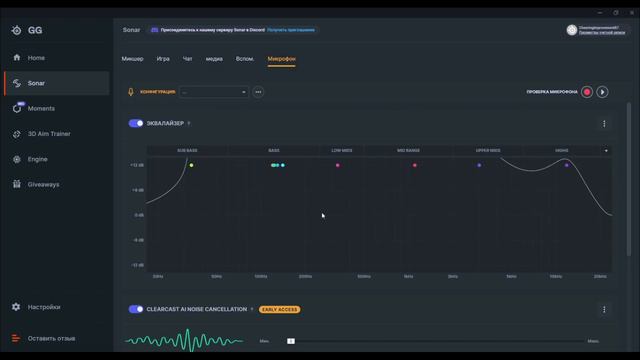640x360 pixels.
Task: Click the Early Access badge
Action: pos(280,310)
